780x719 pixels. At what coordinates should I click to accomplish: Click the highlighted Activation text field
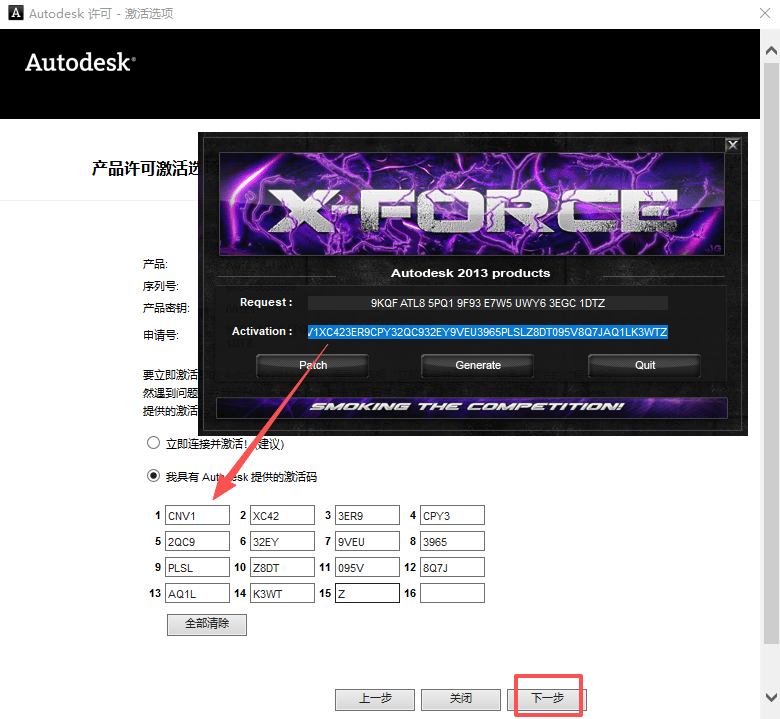pos(487,331)
